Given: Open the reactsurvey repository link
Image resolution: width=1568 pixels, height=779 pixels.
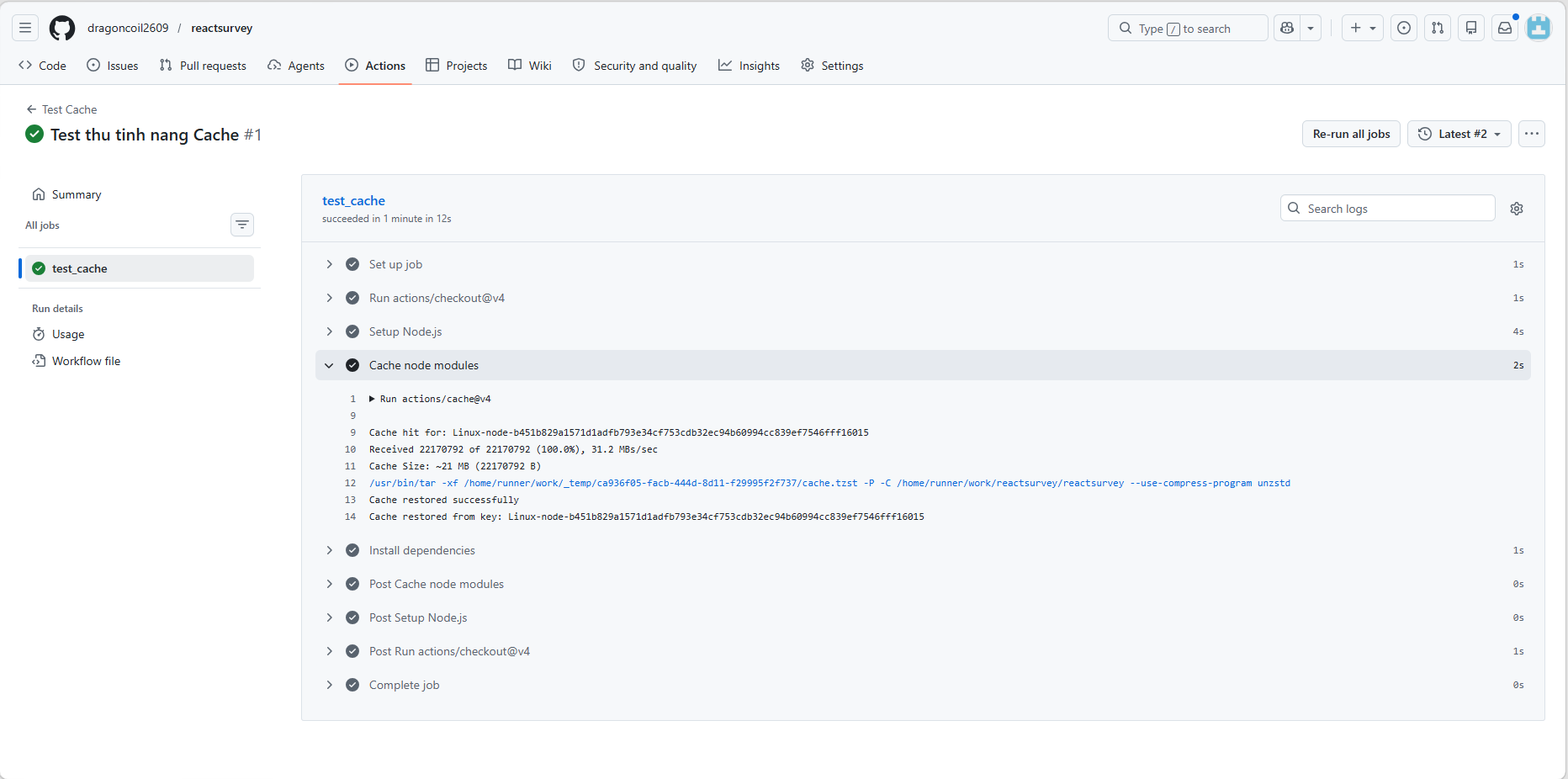Looking at the screenshot, I should point(222,28).
